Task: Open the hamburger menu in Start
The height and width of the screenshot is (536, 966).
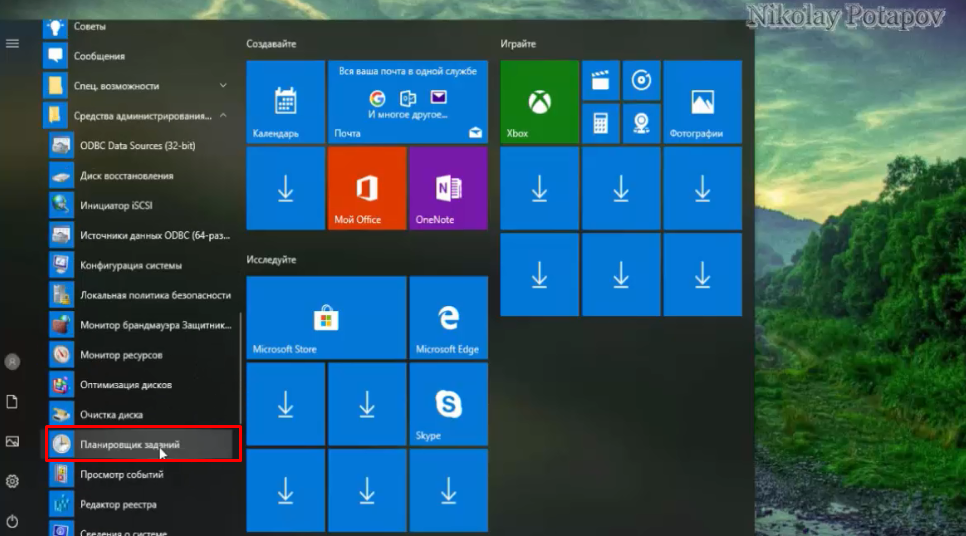Action: (x=12, y=44)
